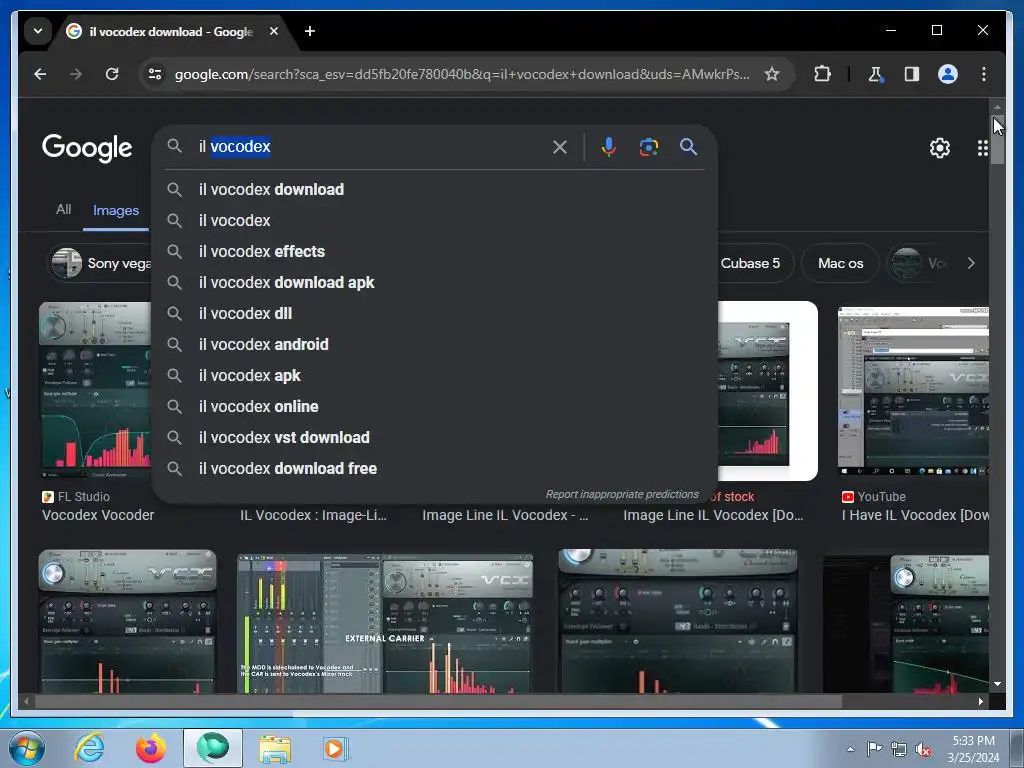Show hidden tray icons arrow
The width and height of the screenshot is (1024, 768).
[850, 750]
